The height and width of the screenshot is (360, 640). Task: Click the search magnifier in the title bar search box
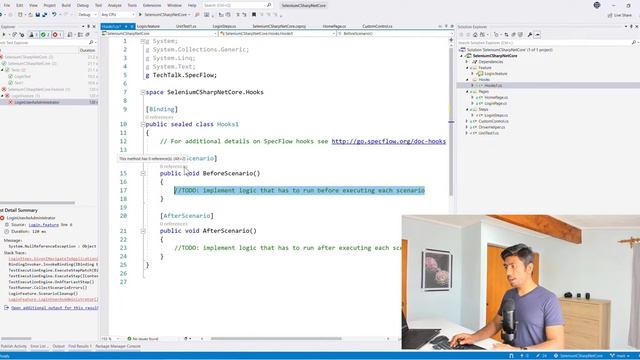(269, 5)
